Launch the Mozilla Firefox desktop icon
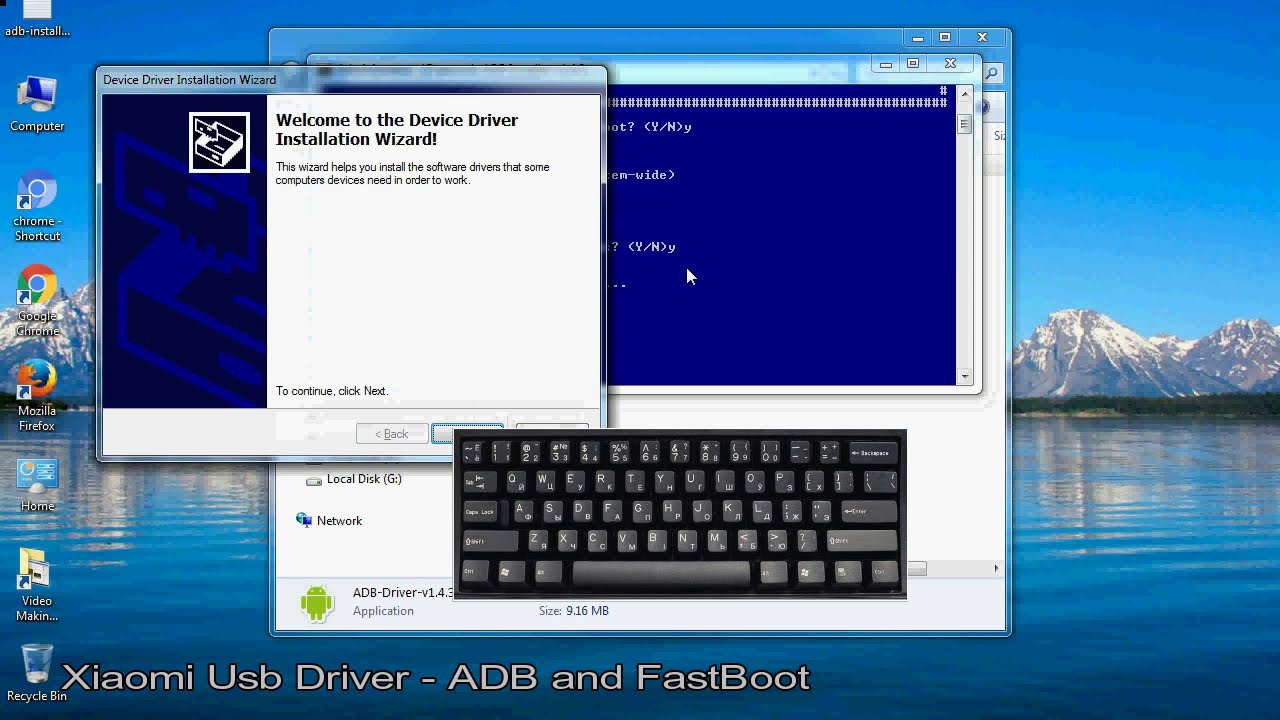Viewport: 1280px width, 720px height. (37, 397)
